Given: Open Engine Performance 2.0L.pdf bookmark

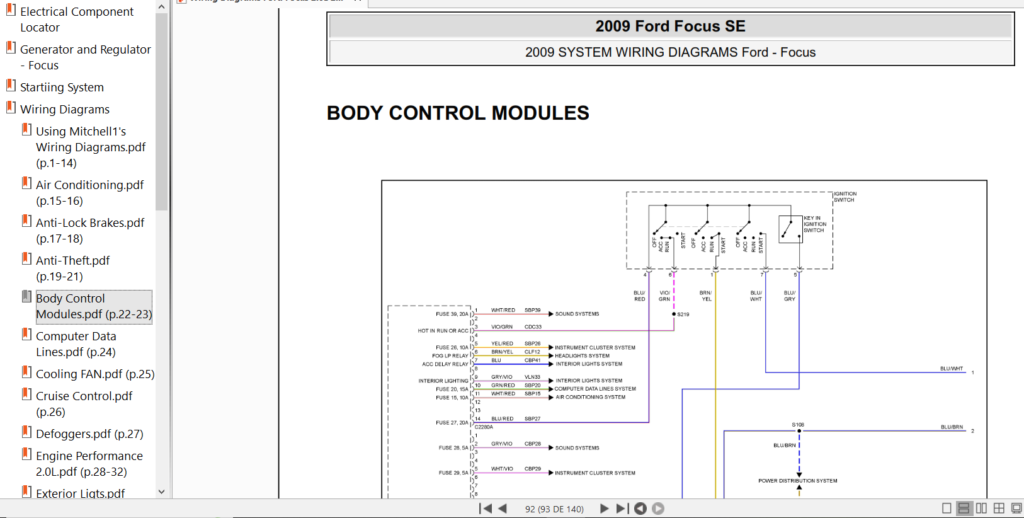Looking at the screenshot, I should point(89,464).
